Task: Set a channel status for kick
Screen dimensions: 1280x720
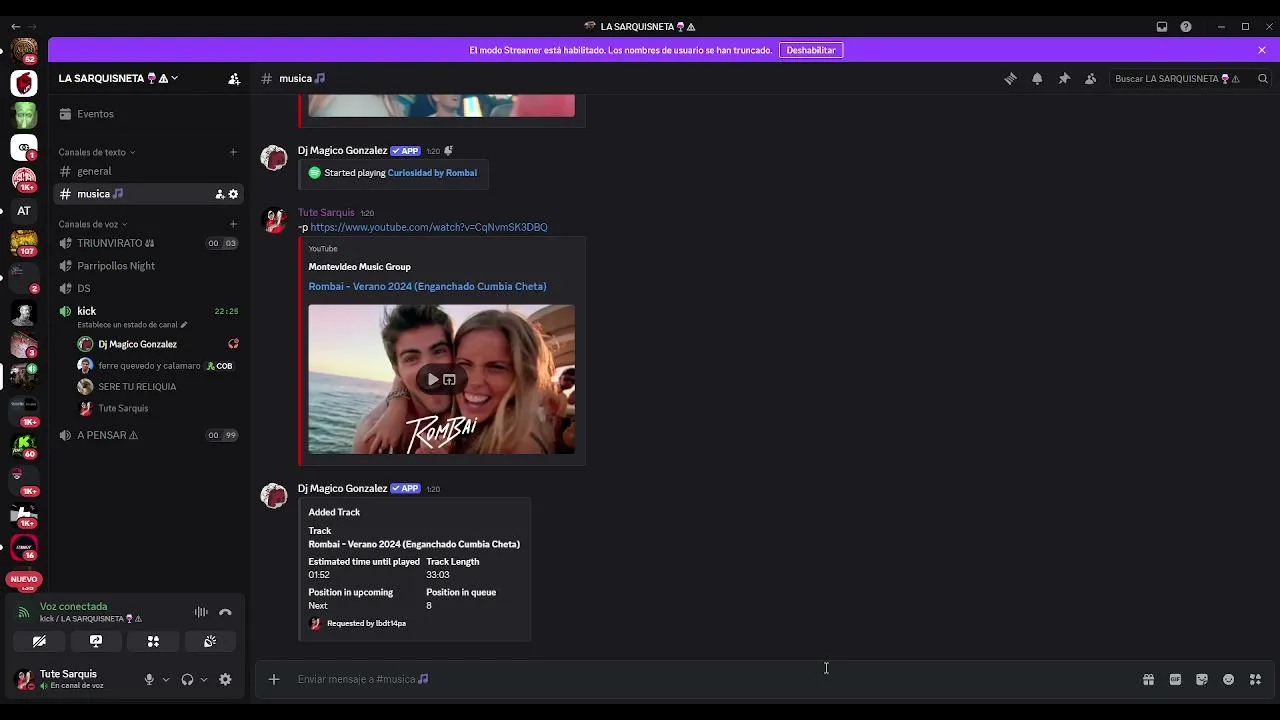Action: click(x=132, y=325)
